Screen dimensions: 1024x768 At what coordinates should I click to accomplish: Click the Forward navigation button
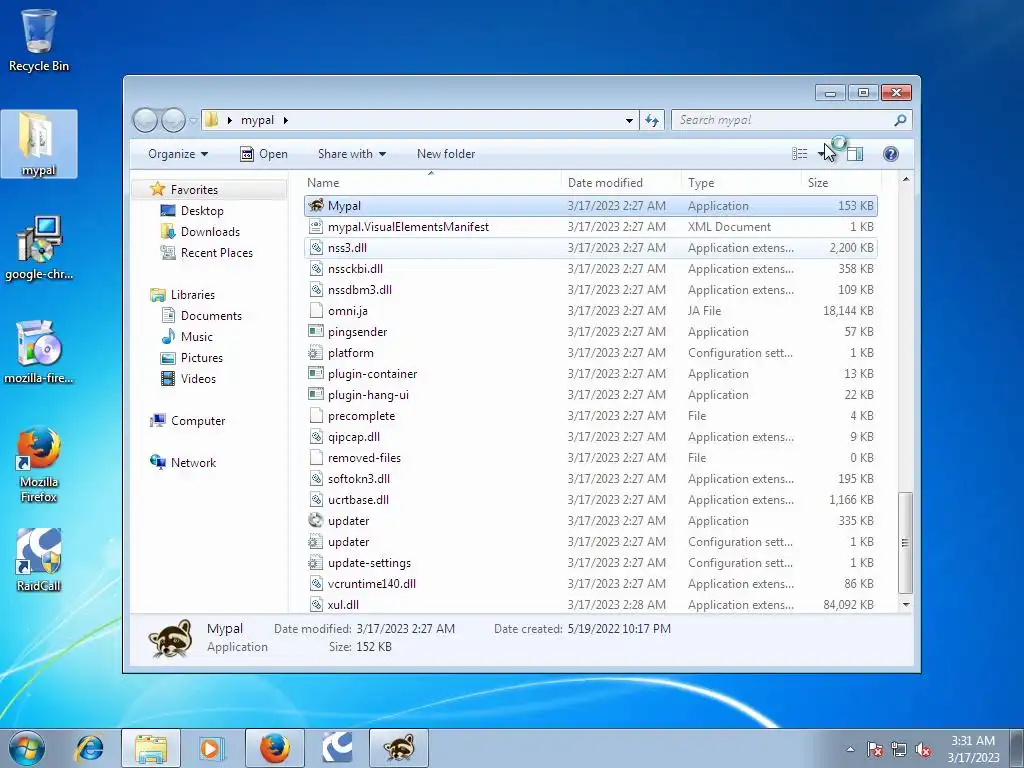click(173, 120)
